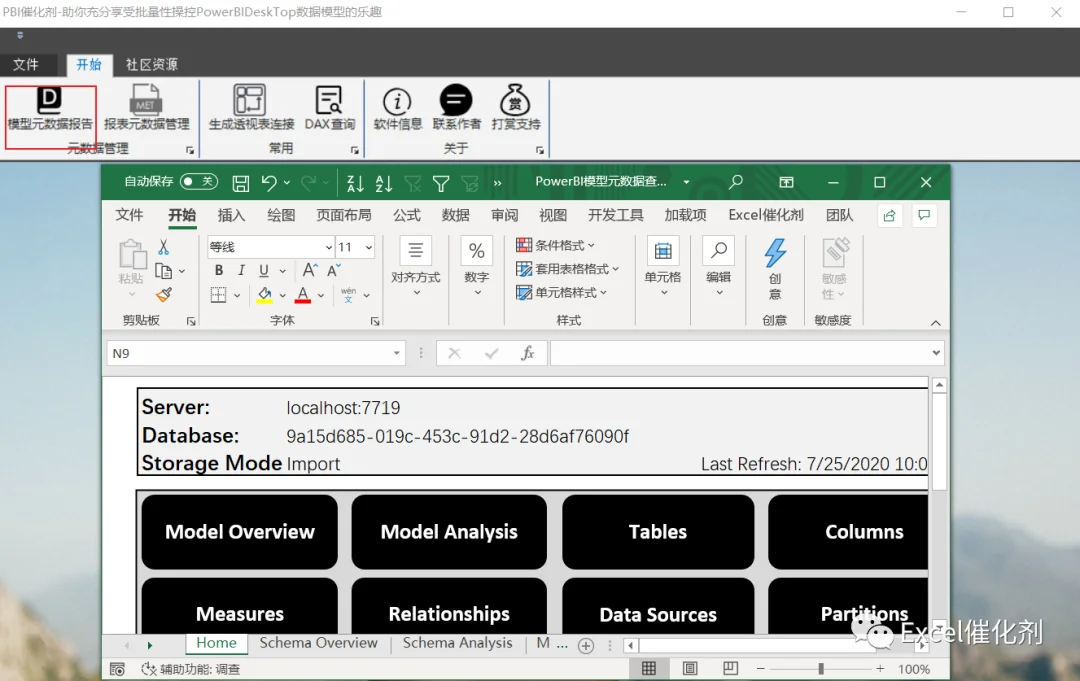Switch to 社区资源 tab
1080x681 pixels.
tap(152, 65)
